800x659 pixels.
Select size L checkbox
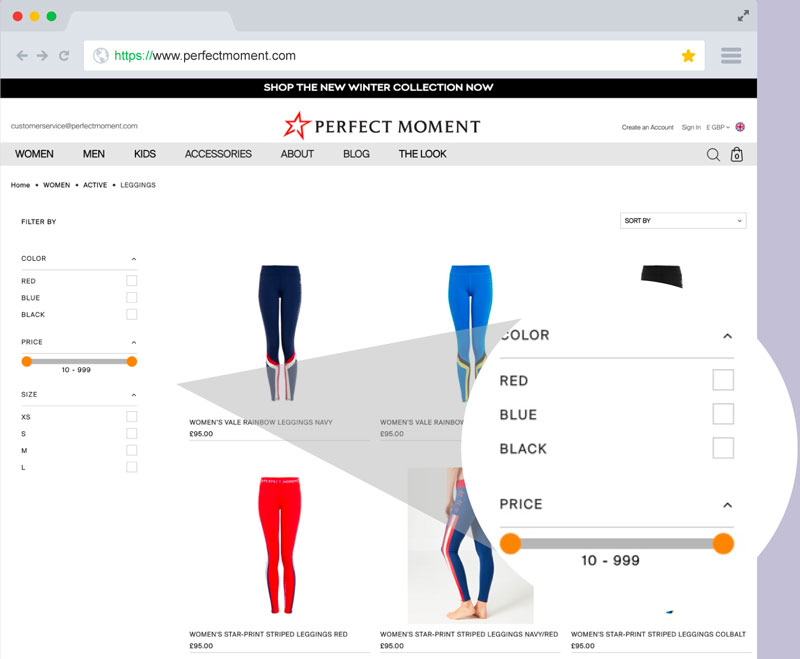(132, 467)
